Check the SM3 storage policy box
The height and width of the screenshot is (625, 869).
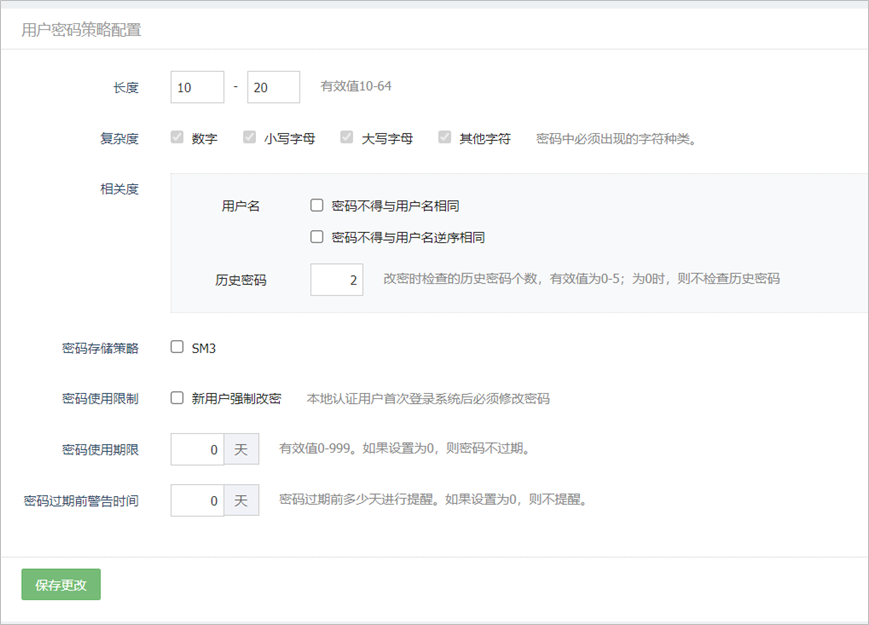click(177, 348)
